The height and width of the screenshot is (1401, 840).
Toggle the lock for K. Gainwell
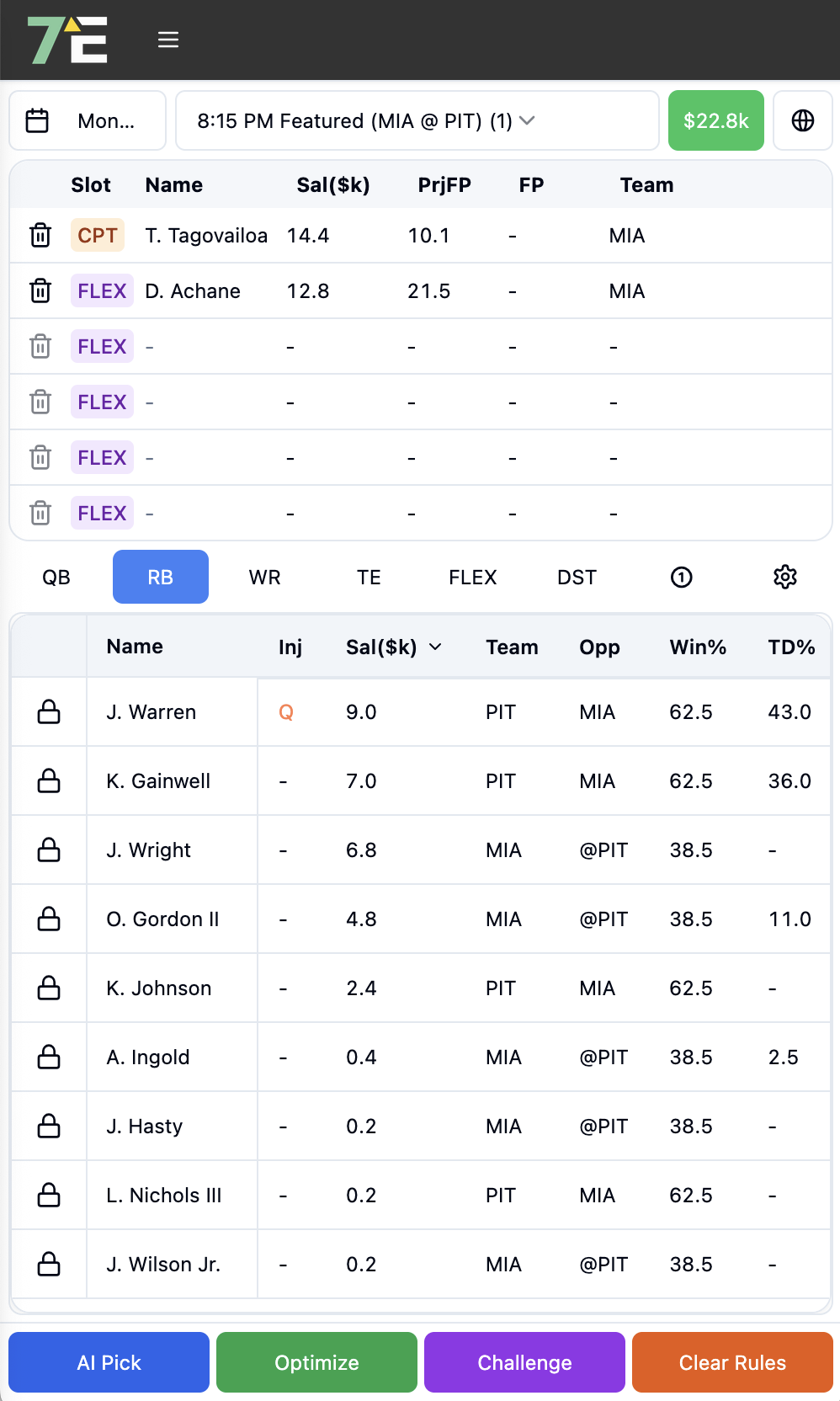coord(50,780)
